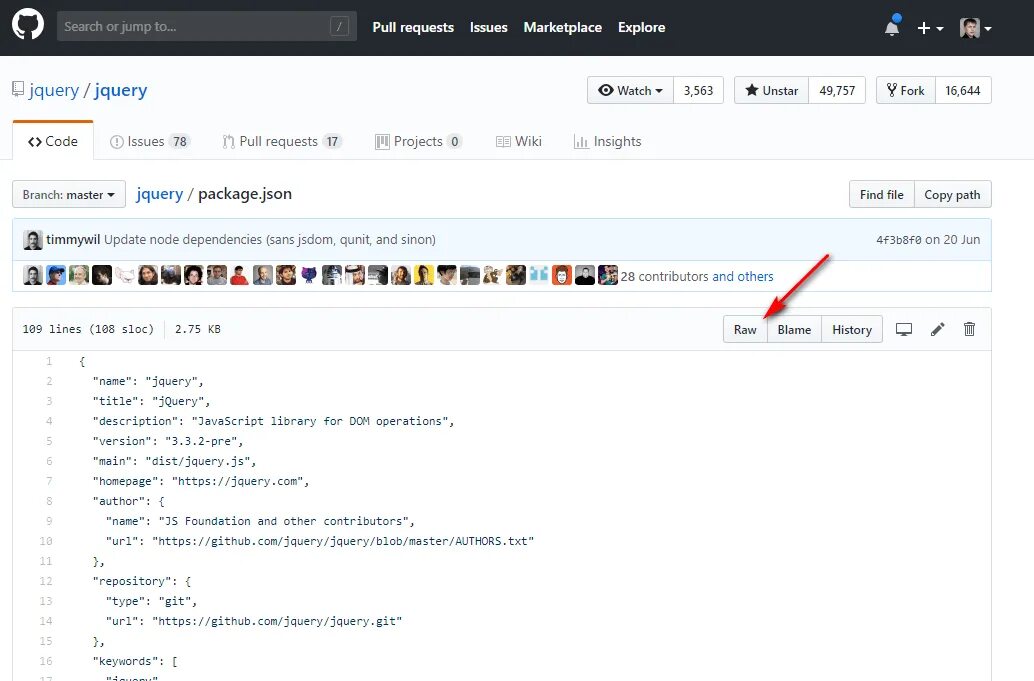Image resolution: width=1034 pixels, height=681 pixels.
Task: Open timmywil author avatar
Action: [33, 240]
